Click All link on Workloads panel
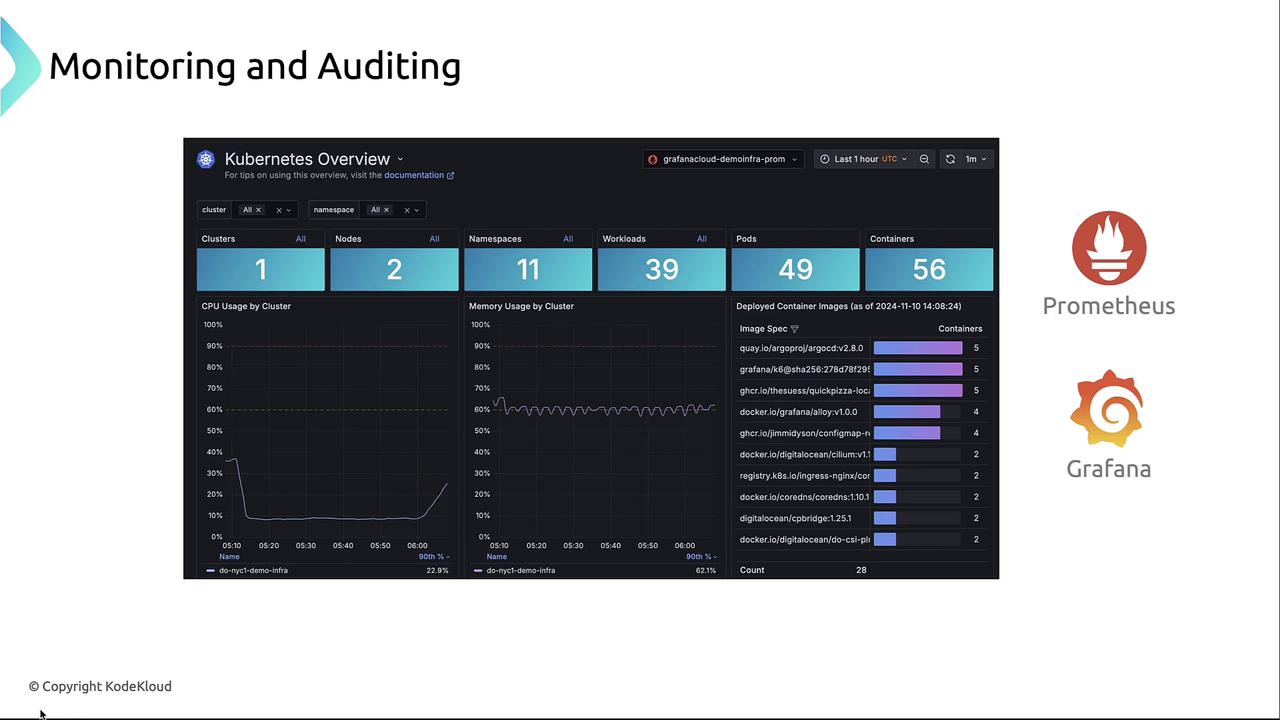Screen dimensions: 1280x720 (x=702, y=239)
